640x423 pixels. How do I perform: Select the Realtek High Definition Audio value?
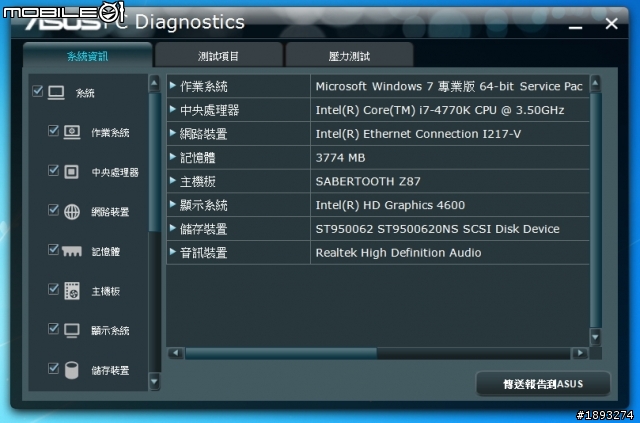coord(398,253)
